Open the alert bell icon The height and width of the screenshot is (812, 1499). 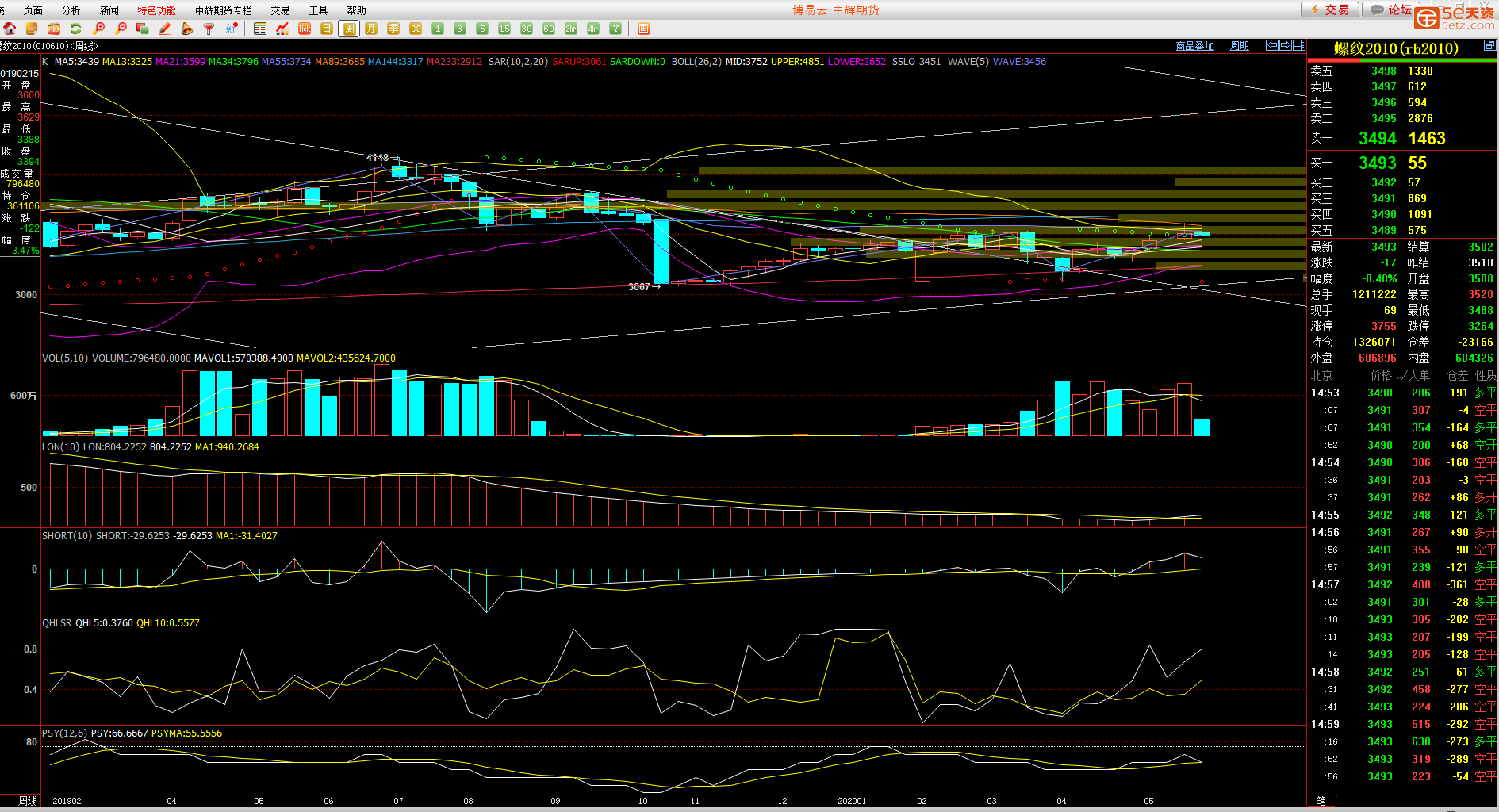click(x=187, y=29)
